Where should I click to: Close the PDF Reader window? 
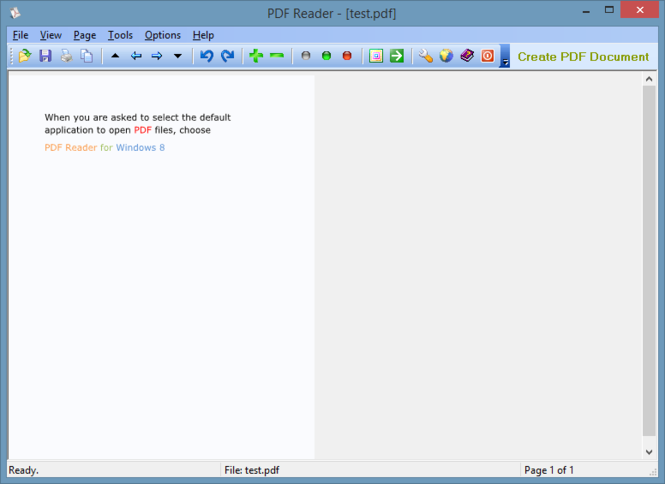(x=640, y=10)
